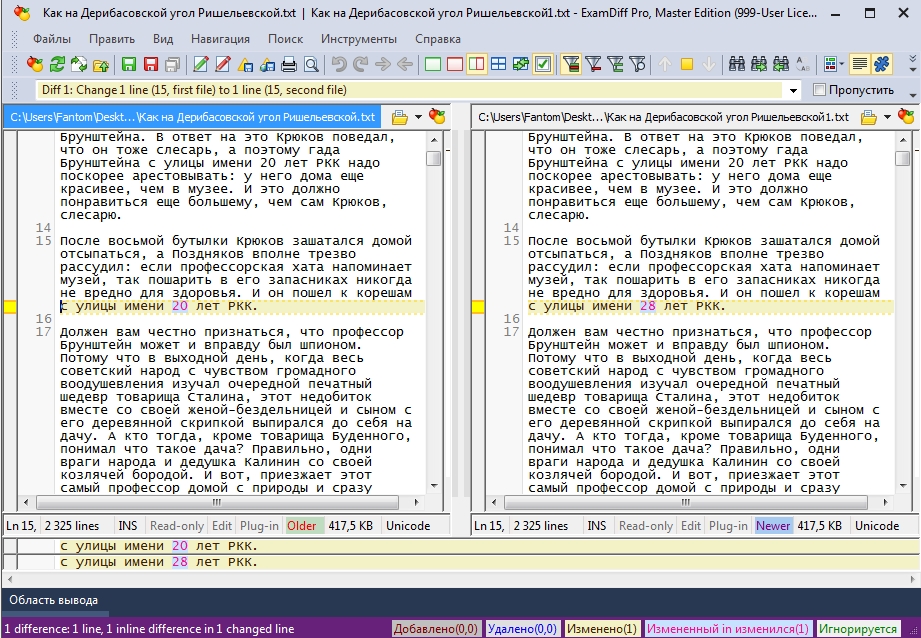Click binoculars Find Previous icon with left arrow

(x=781, y=64)
